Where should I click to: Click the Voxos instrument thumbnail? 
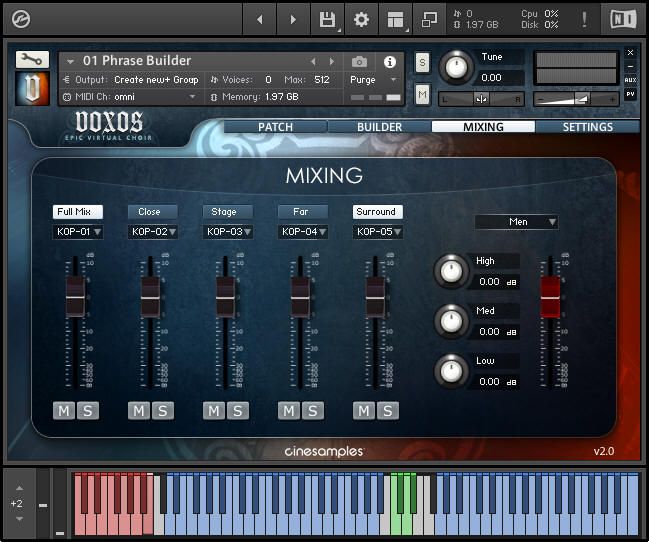(32, 88)
